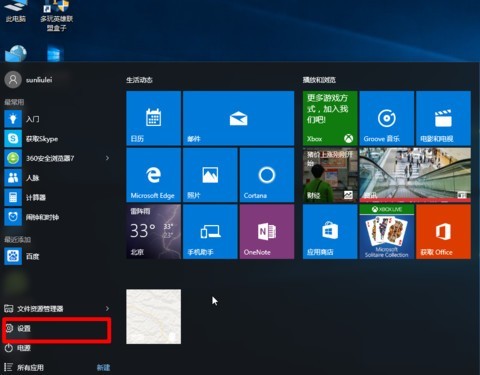Open Settings (设置) in the Start menu
The height and width of the screenshot is (375, 480).
coord(57,328)
